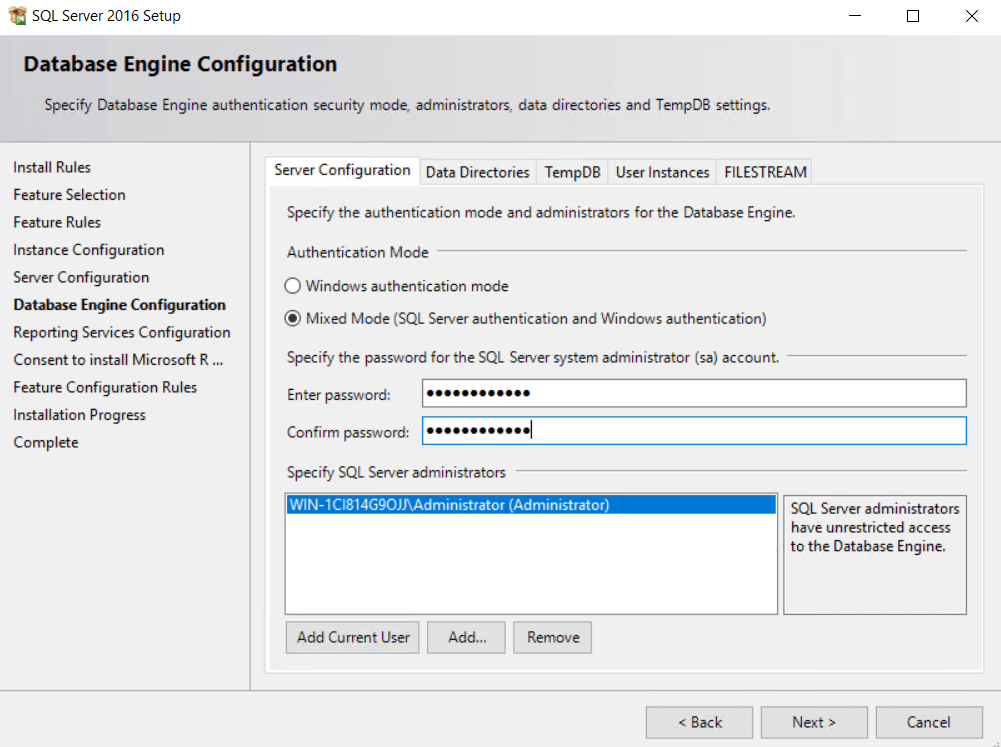Screen dimensions: 1001x747
Task: Switch to the Data Directories tab
Action: click(477, 171)
